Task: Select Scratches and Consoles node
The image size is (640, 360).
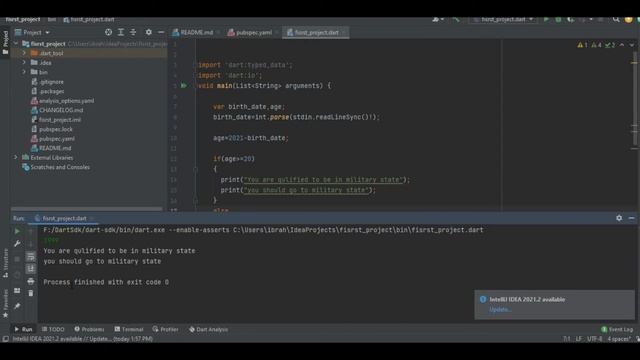Action: pyautogui.click(x=56, y=167)
